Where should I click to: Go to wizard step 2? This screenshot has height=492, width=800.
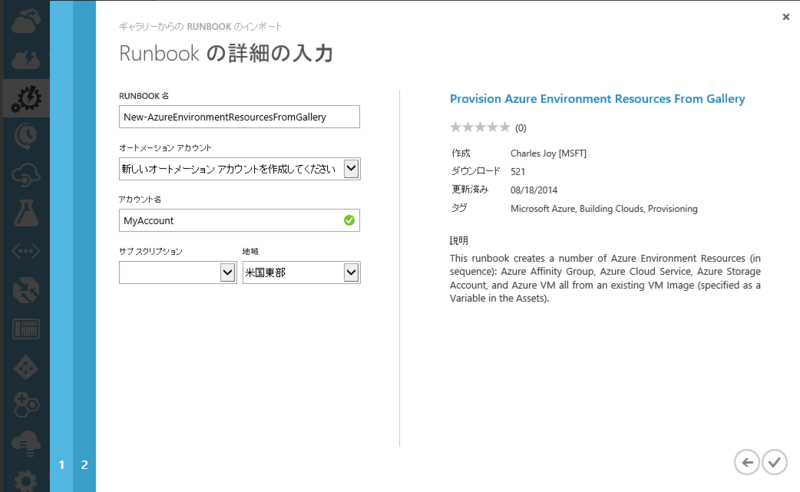84,465
